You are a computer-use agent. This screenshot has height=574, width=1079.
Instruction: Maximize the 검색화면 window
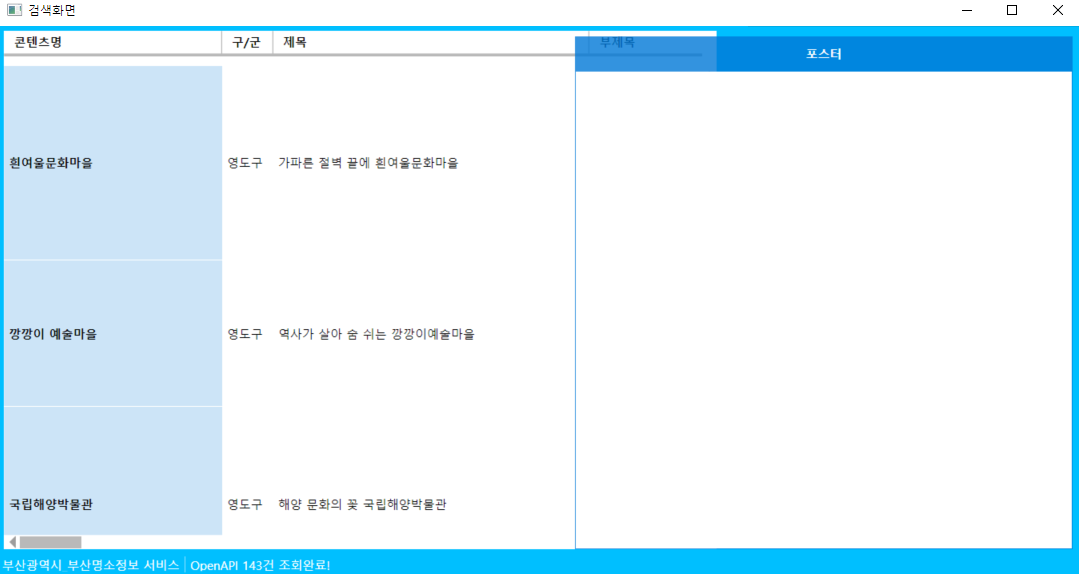[x=1012, y=10]
